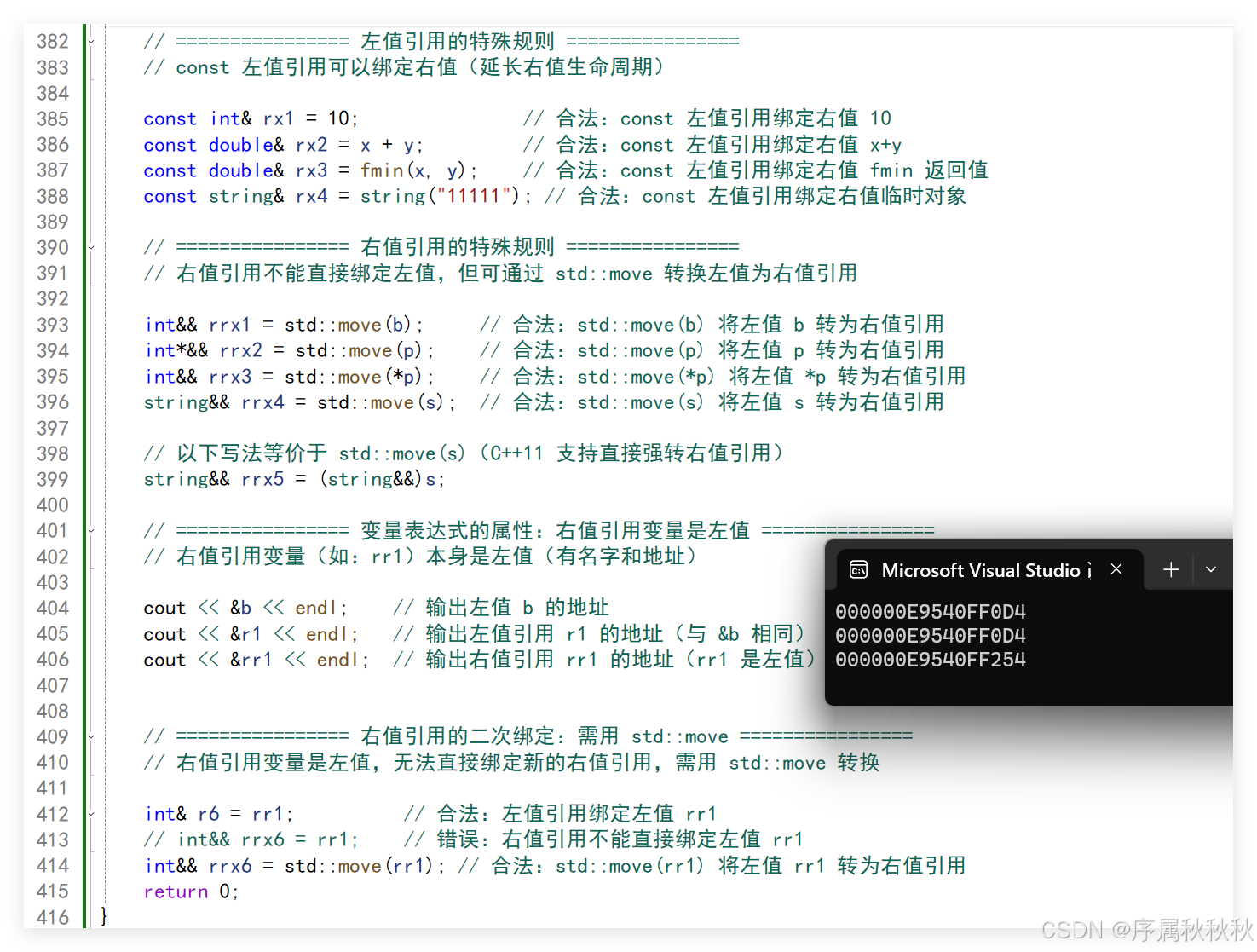Click the first console output address 000000E9540FF0D4
This screenshot has height=952, width=1257.
coord(931,612)
